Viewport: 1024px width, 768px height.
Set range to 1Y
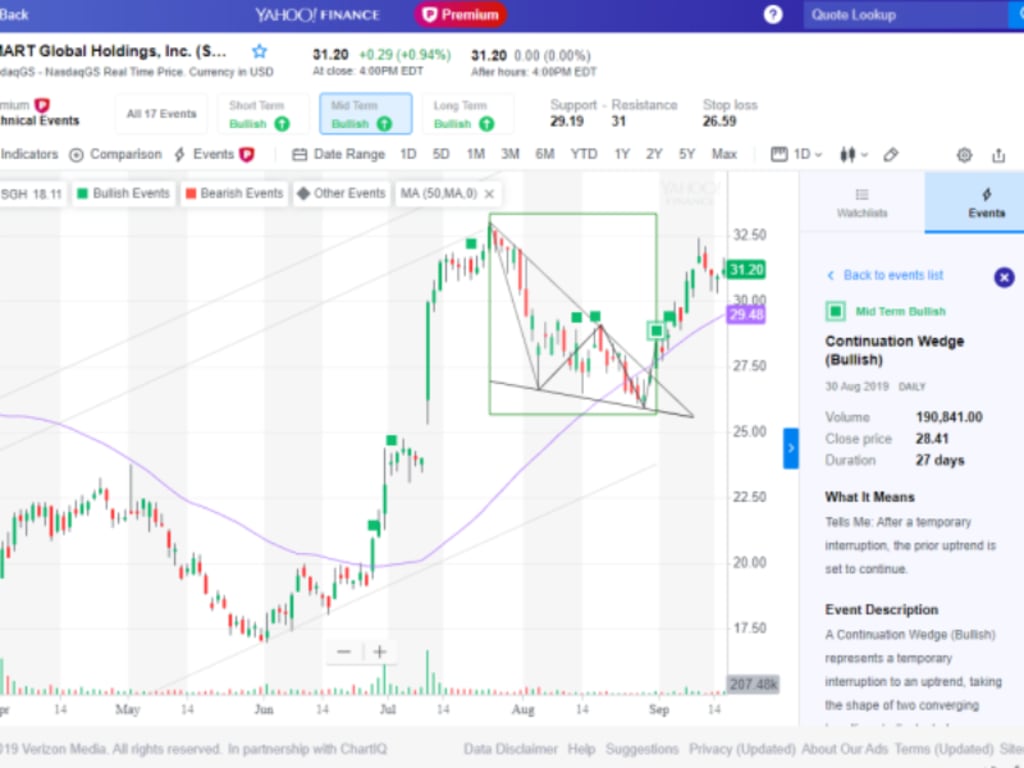coord(622,155)
